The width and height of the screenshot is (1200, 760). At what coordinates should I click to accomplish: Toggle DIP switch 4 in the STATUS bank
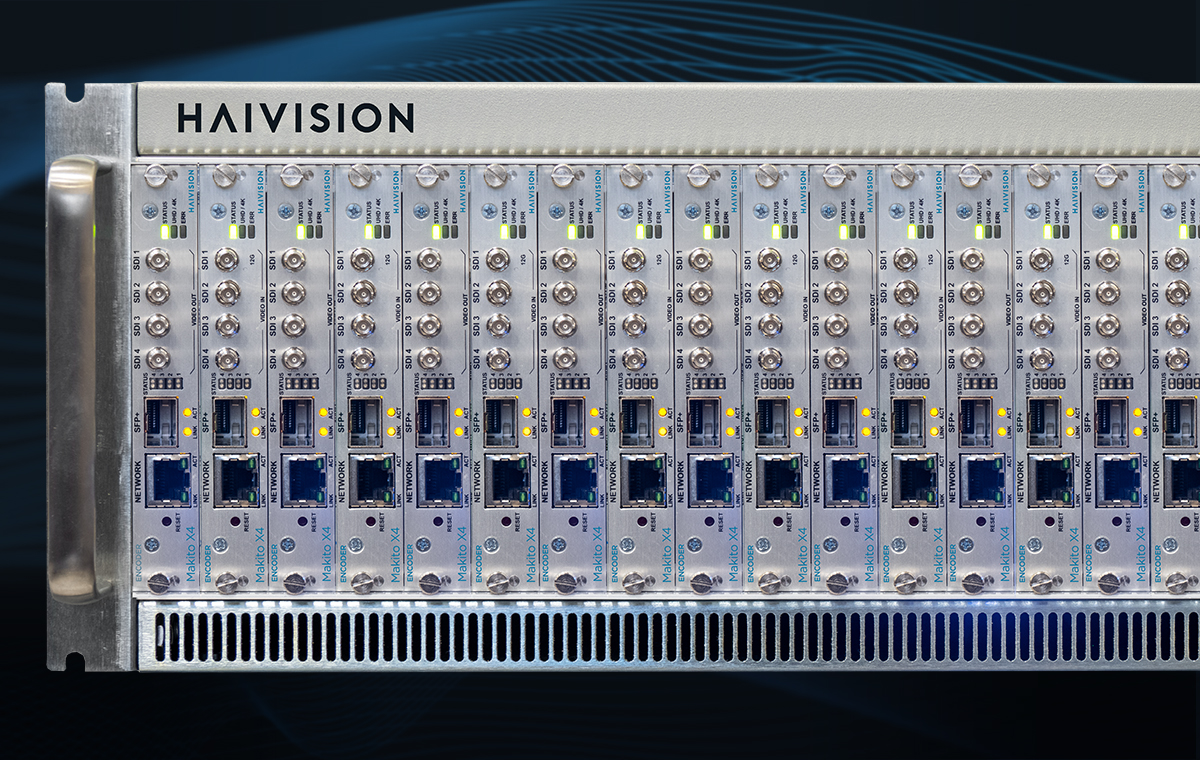(x=153, y=382)
